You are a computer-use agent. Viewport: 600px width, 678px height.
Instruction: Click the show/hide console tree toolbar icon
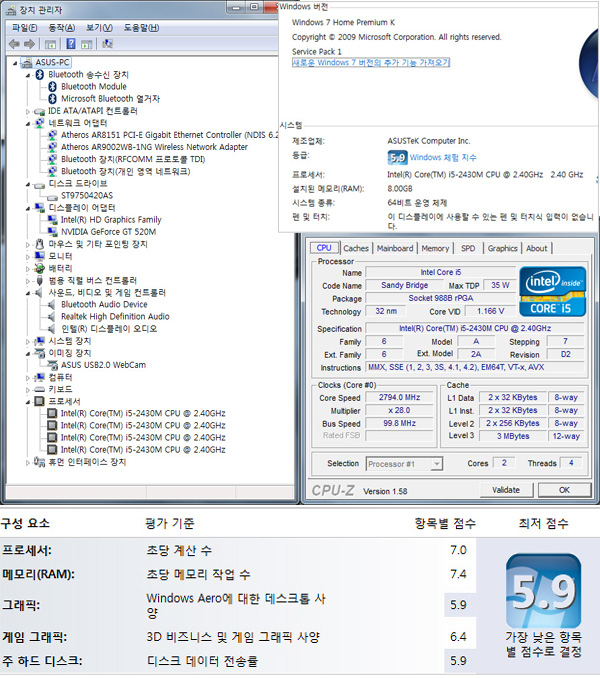coord(51,44)
